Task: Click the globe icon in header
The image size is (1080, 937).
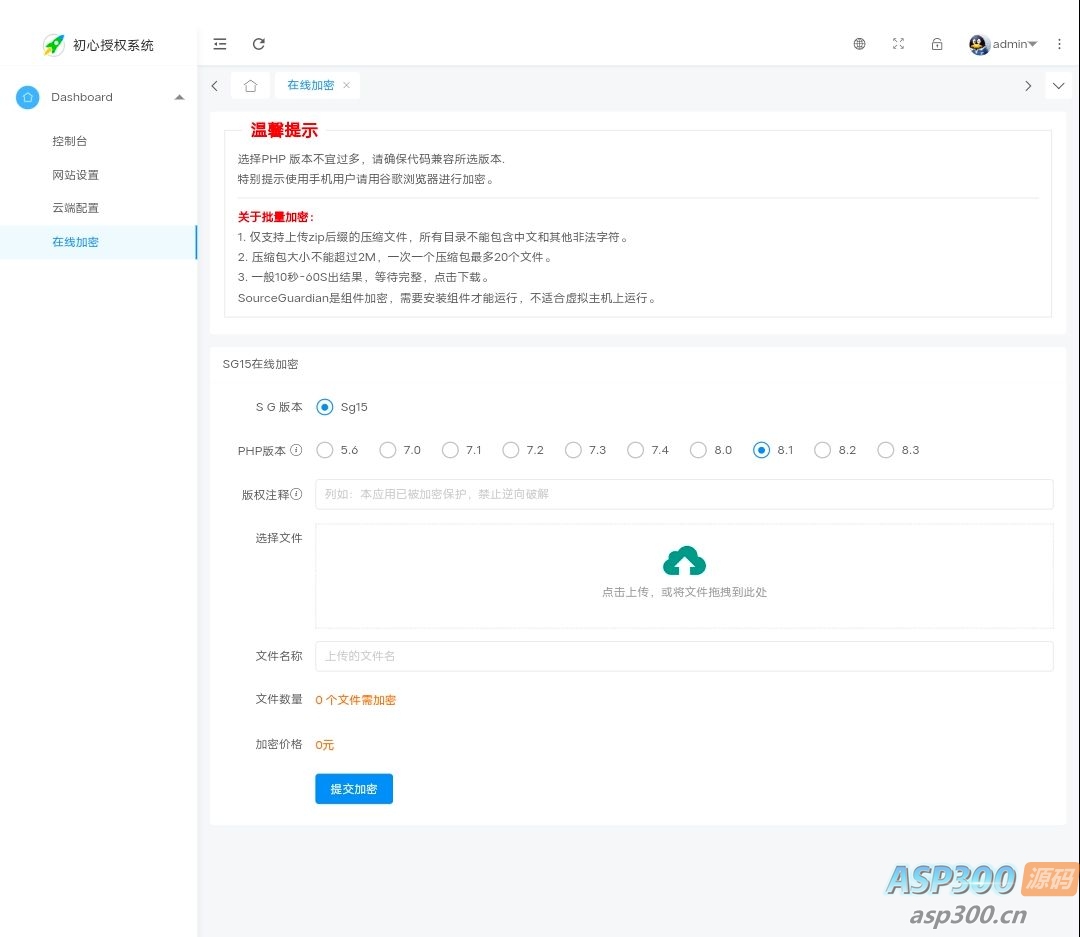Action: (x=859, y=44)
